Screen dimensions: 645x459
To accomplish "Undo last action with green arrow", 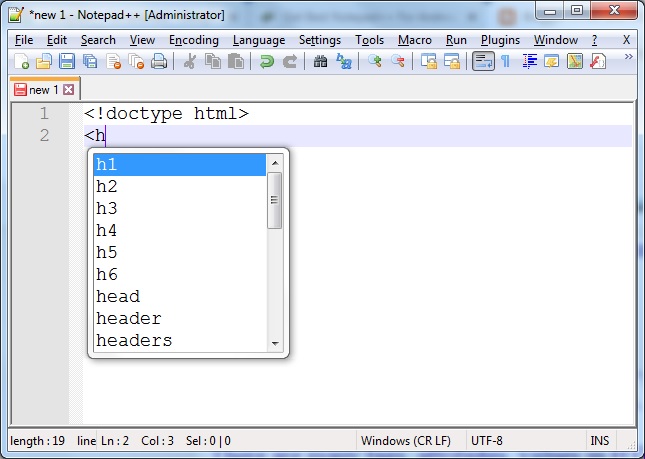I will (x=267, y=61).
